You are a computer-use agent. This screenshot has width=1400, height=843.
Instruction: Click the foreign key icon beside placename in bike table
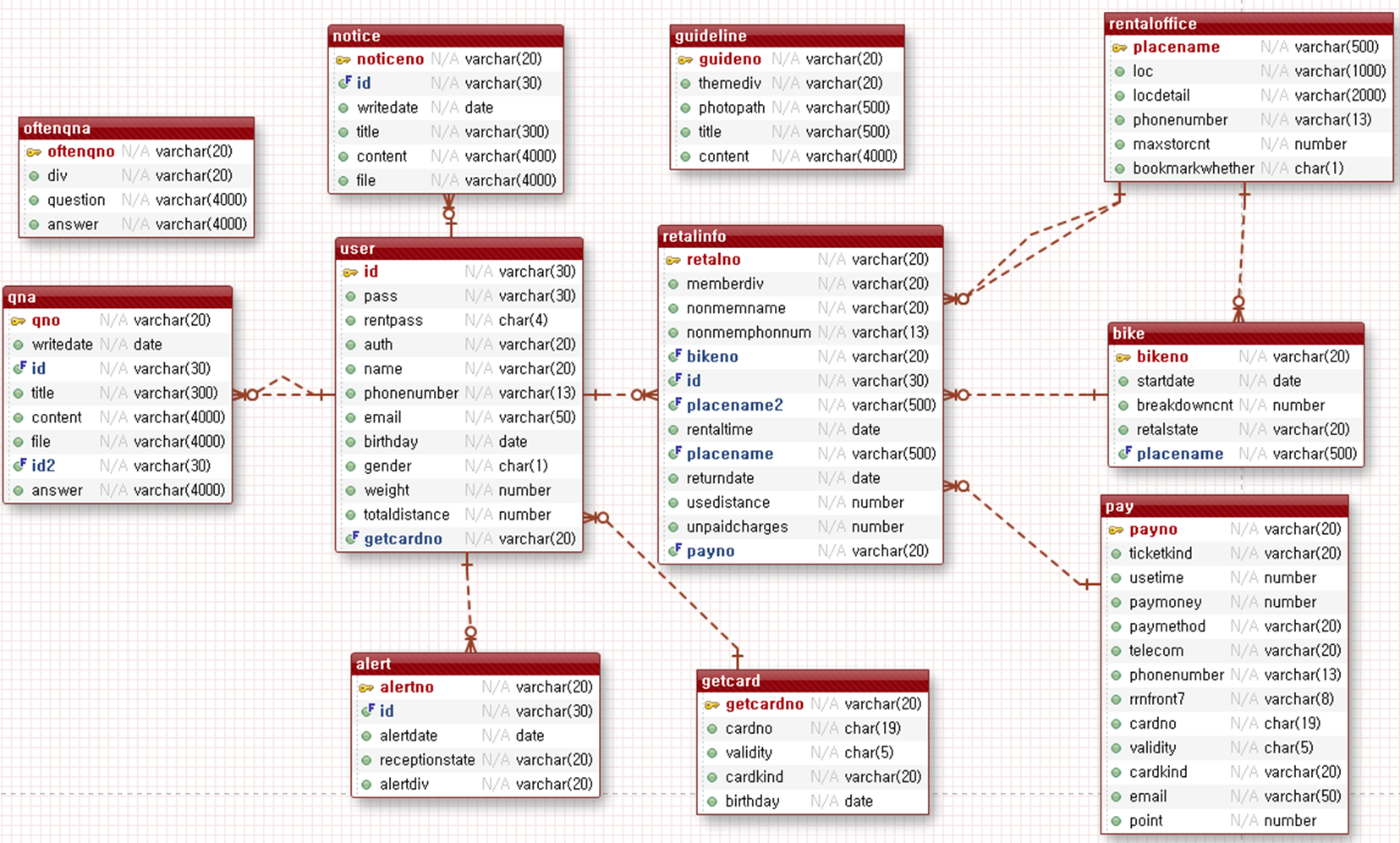click(x=1124, y=454)
